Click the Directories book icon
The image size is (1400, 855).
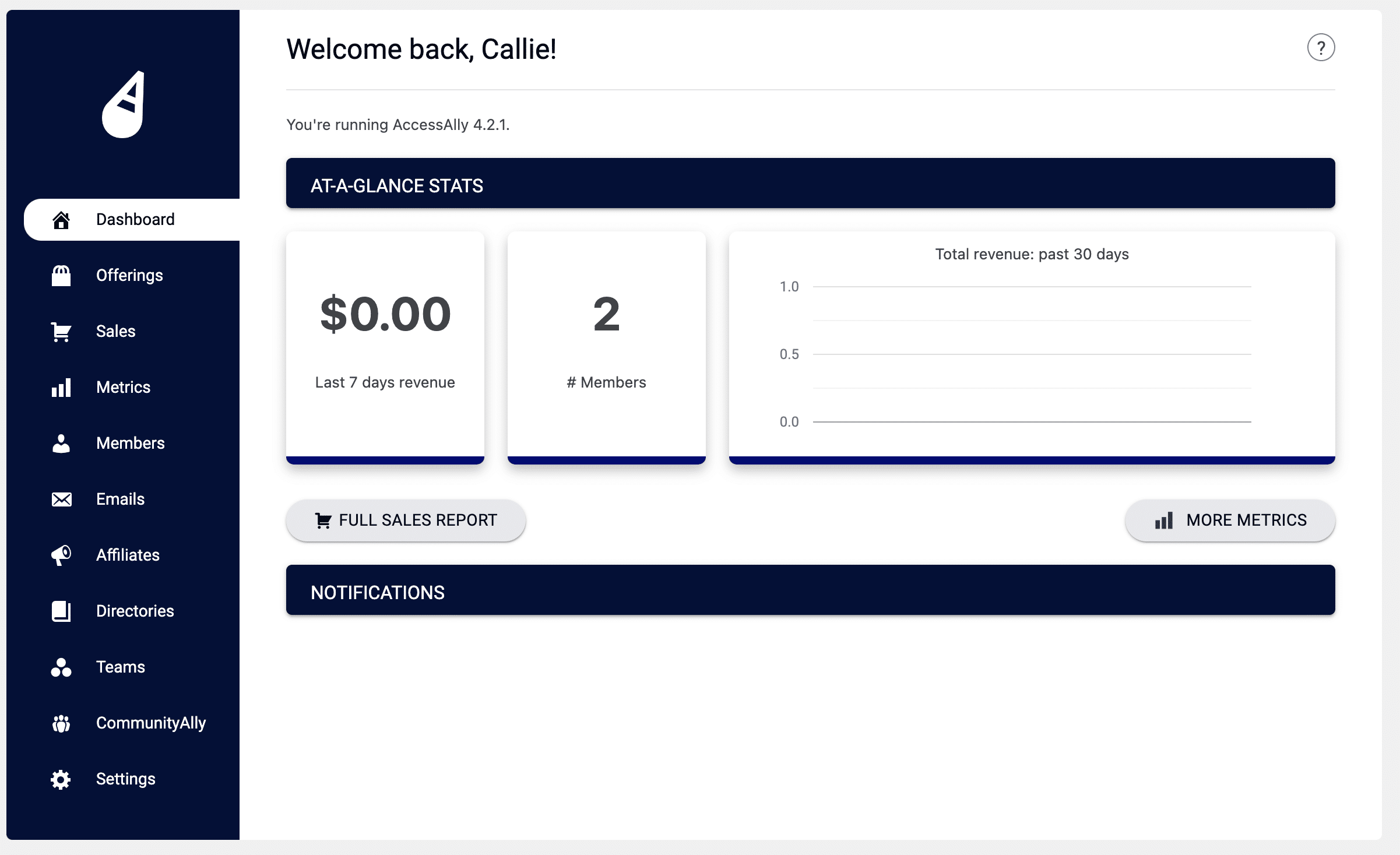click(61, 611)
